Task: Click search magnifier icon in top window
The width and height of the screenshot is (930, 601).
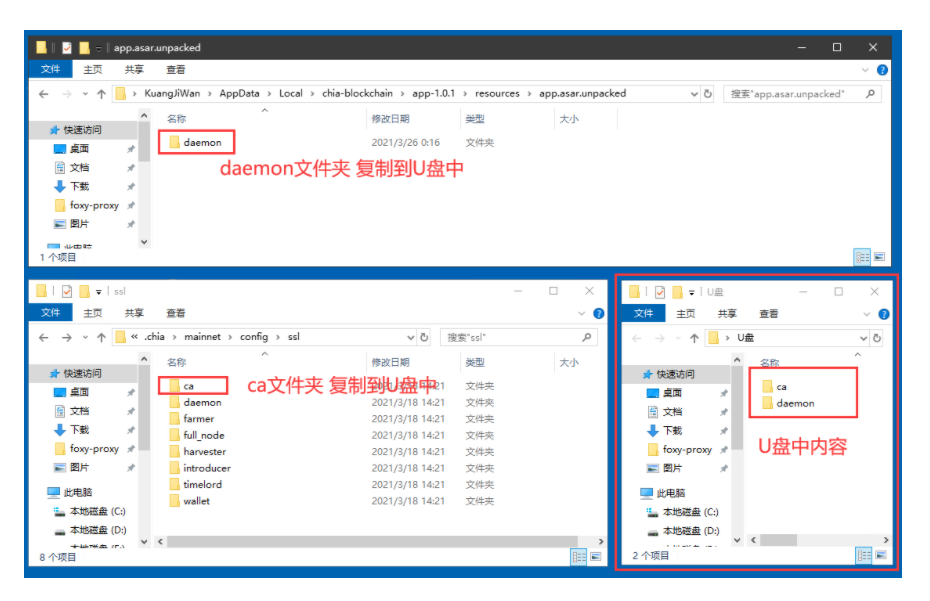Action: [870, 94]
